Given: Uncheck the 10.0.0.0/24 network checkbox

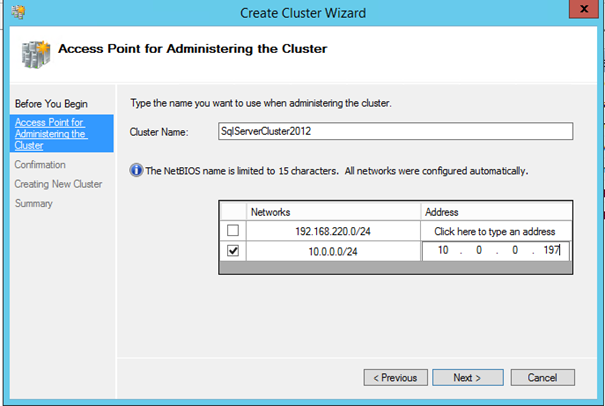Looking at the screenshot, I should 232,251.
